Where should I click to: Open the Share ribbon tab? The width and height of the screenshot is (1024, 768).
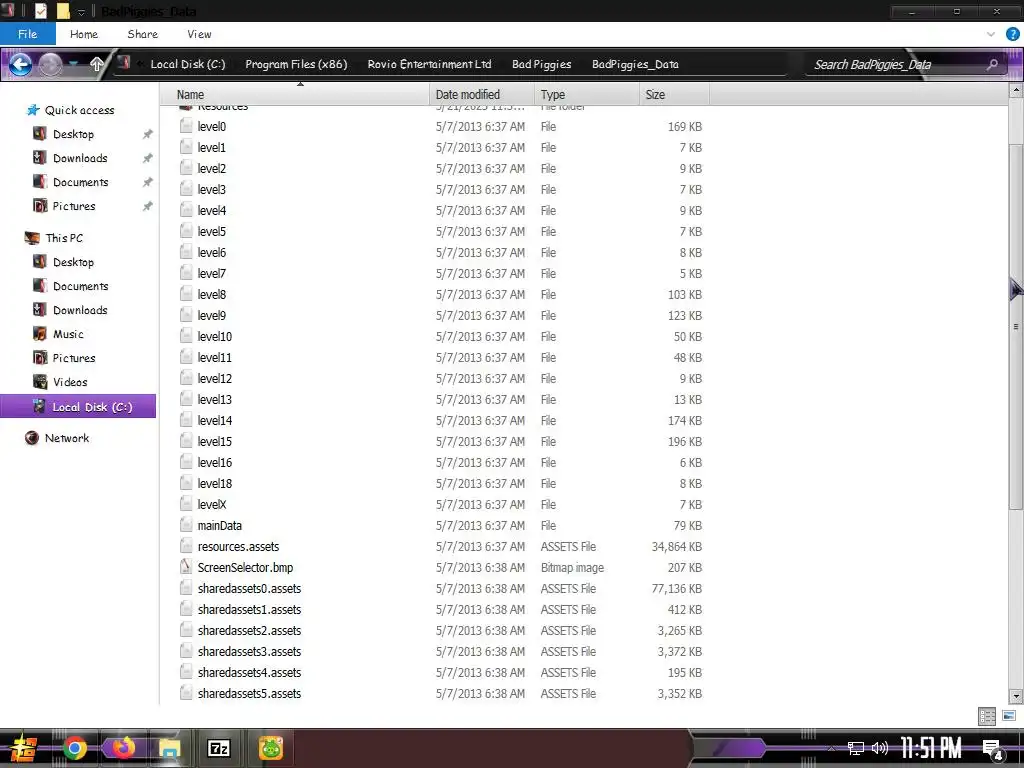142,34
